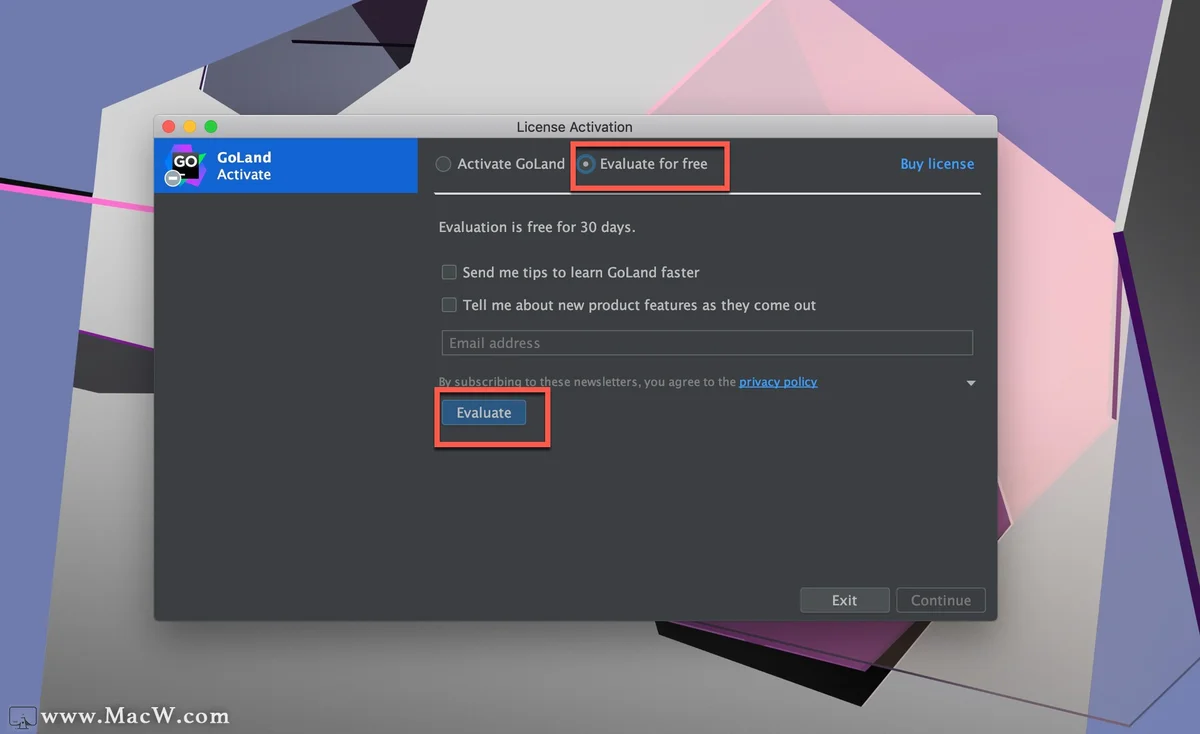1200x734 pixels.
Task: Click the MacW monitor icon watermark
Action: (23, 716)
